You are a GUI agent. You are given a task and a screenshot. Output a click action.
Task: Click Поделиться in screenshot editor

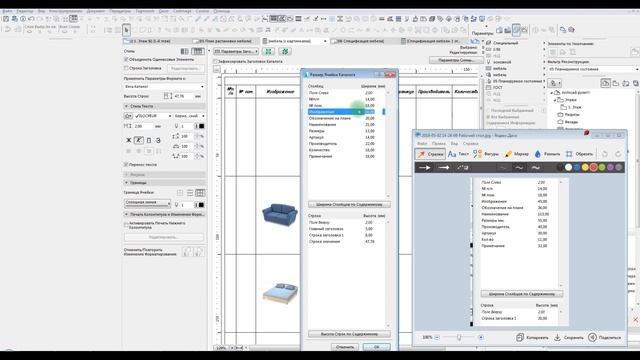[x=604, y=338]
